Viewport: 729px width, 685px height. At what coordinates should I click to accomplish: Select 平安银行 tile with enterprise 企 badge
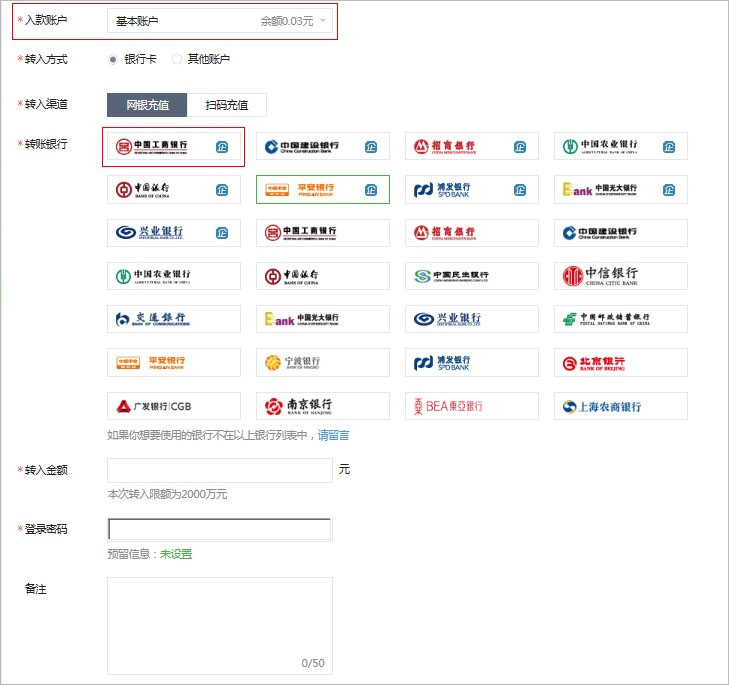pos(323,189)
